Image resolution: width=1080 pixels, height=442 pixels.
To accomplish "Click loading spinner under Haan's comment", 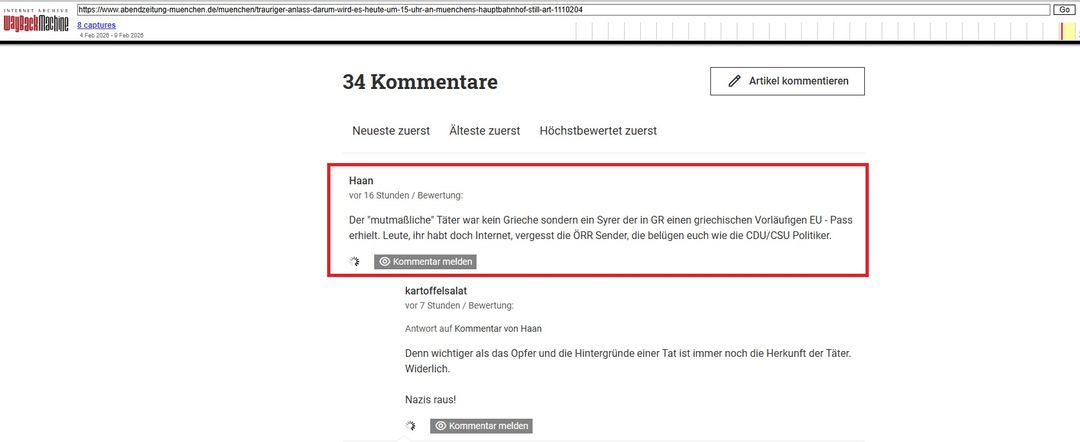I will (x=354, y=262).
